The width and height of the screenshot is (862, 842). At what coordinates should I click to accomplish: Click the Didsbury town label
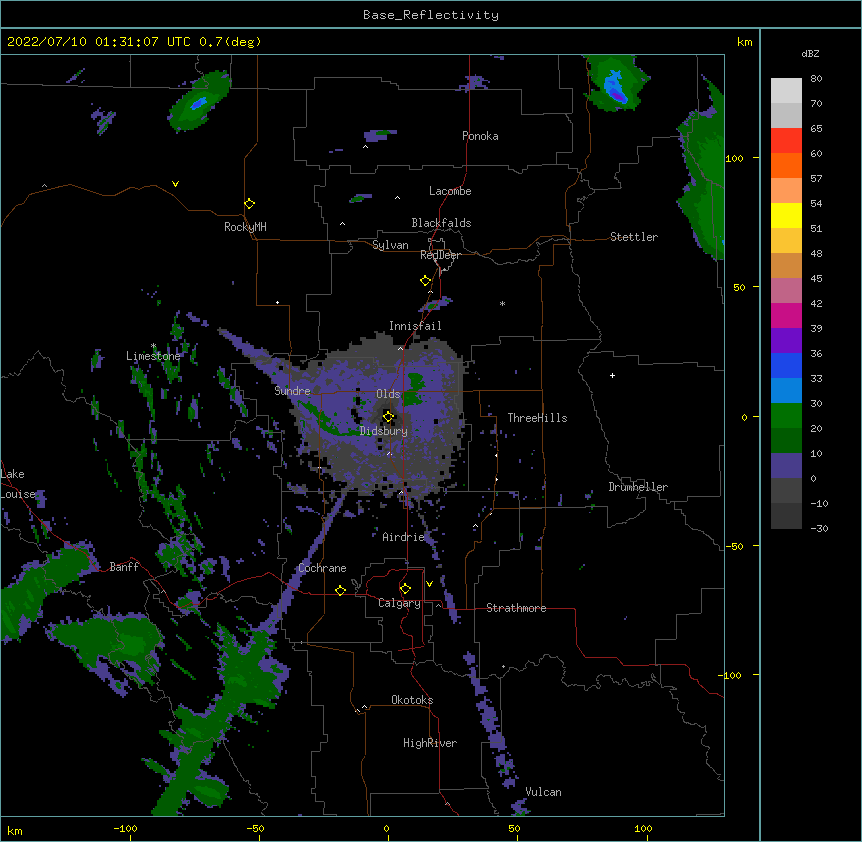(384, 431)
